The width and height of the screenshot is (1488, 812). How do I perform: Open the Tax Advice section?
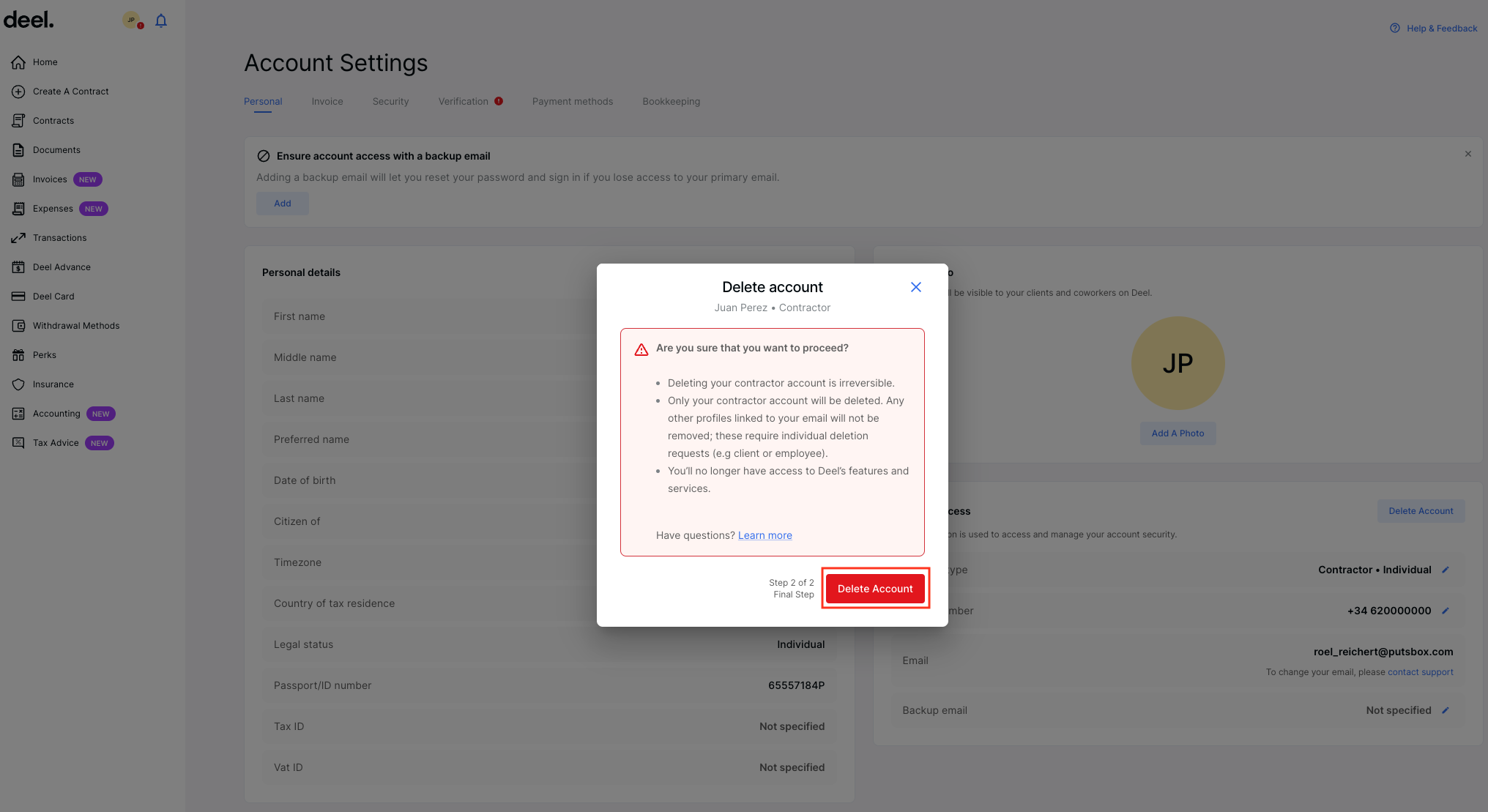[56, 442]
